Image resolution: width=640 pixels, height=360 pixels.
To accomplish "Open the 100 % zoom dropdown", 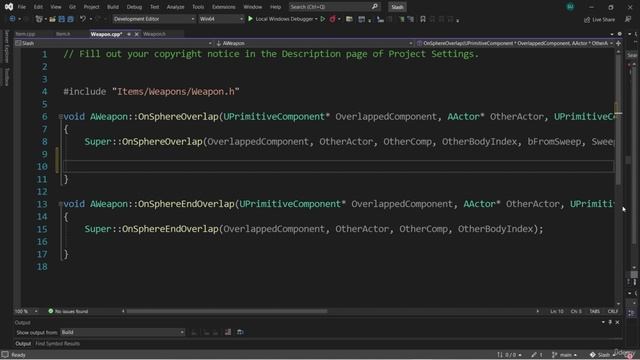I will (27, 311).
